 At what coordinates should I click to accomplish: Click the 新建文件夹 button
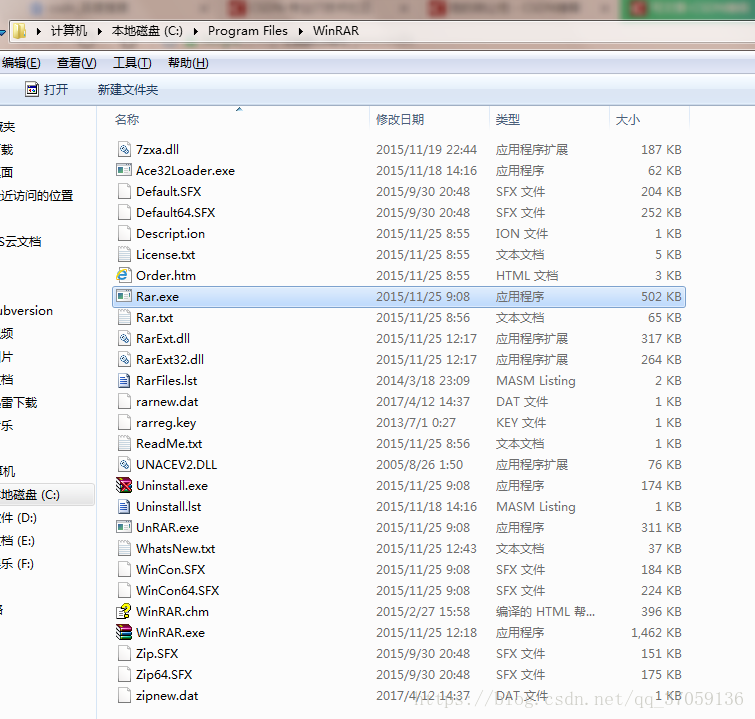128,90
